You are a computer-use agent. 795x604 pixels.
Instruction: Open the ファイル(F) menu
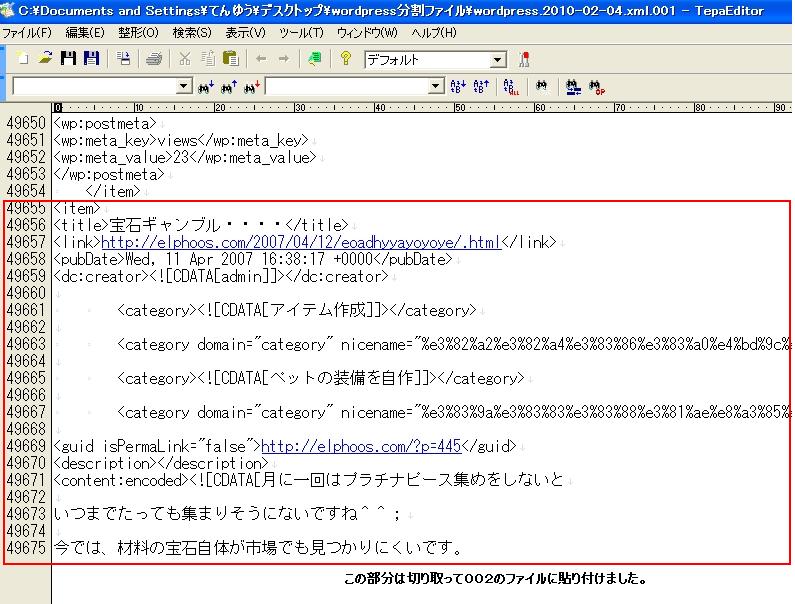27,33
